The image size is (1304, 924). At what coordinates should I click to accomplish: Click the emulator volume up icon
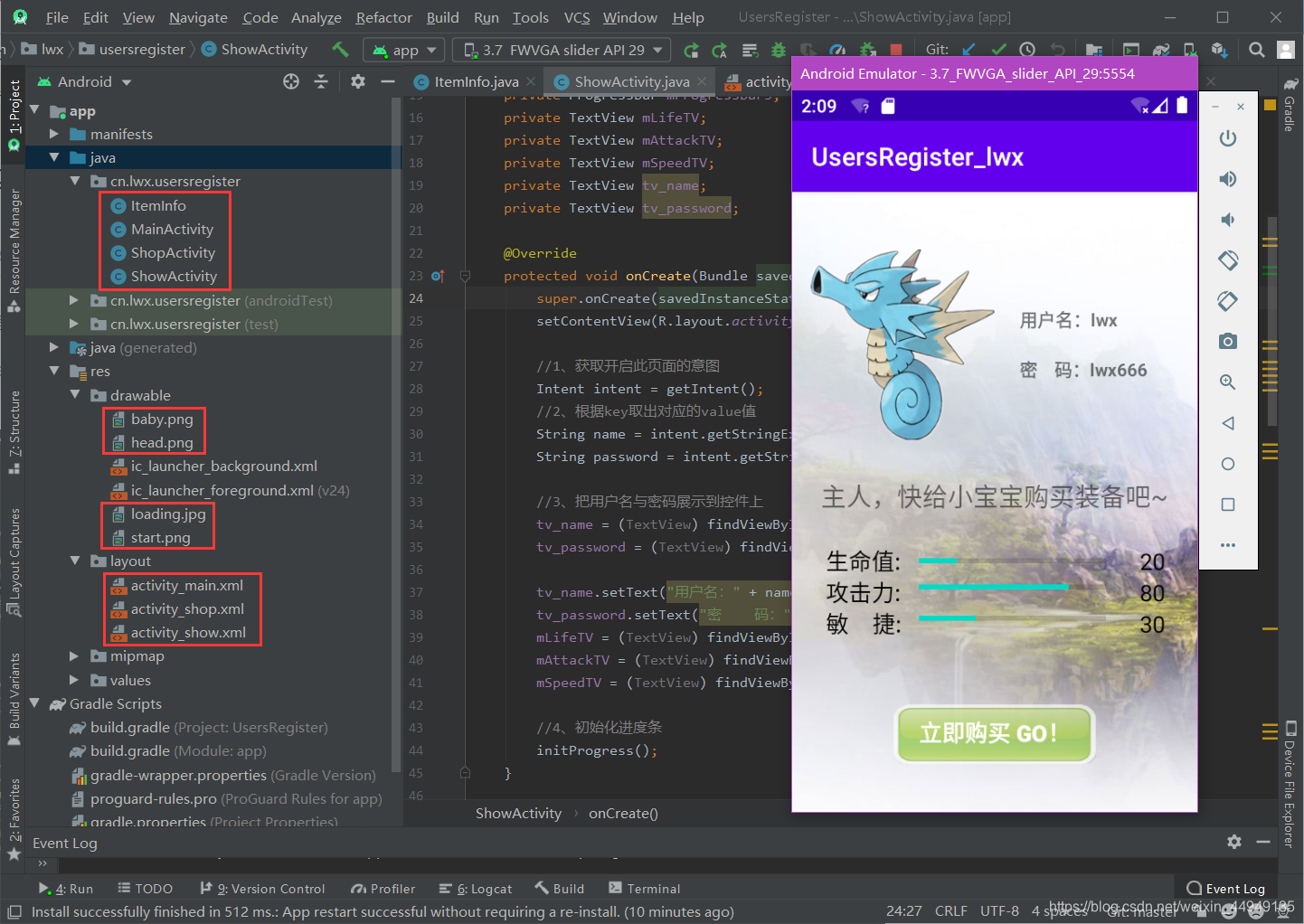coord(1227,179)
